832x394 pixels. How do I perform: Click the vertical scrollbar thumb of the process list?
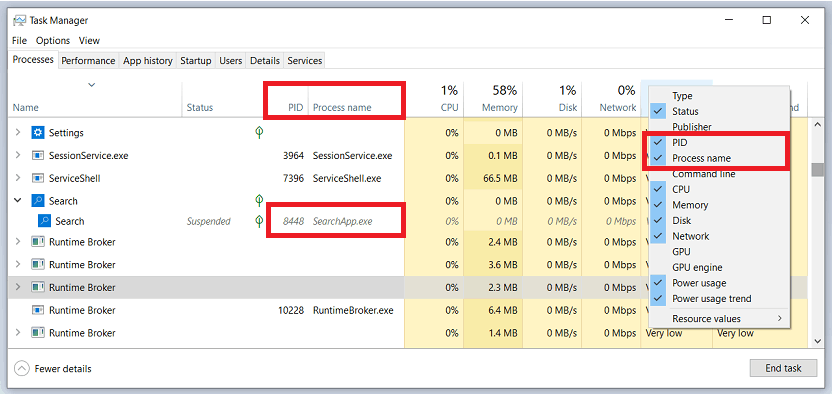click(x=817, y=169)
